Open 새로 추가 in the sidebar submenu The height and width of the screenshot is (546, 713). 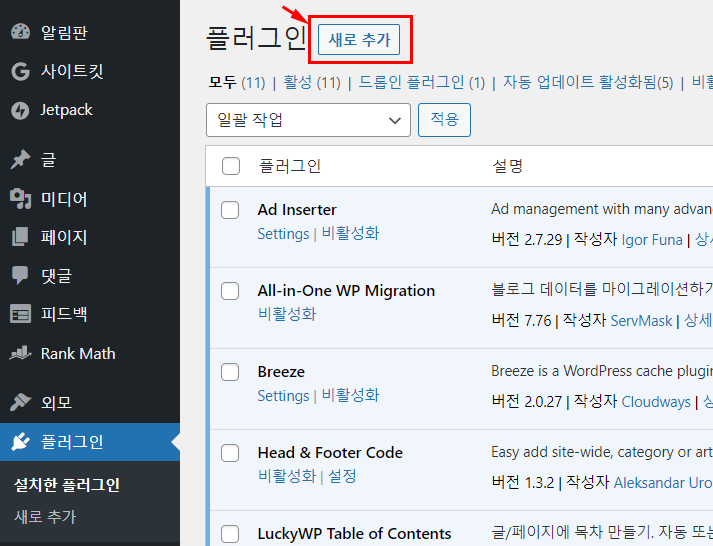[x=45, y=516]
